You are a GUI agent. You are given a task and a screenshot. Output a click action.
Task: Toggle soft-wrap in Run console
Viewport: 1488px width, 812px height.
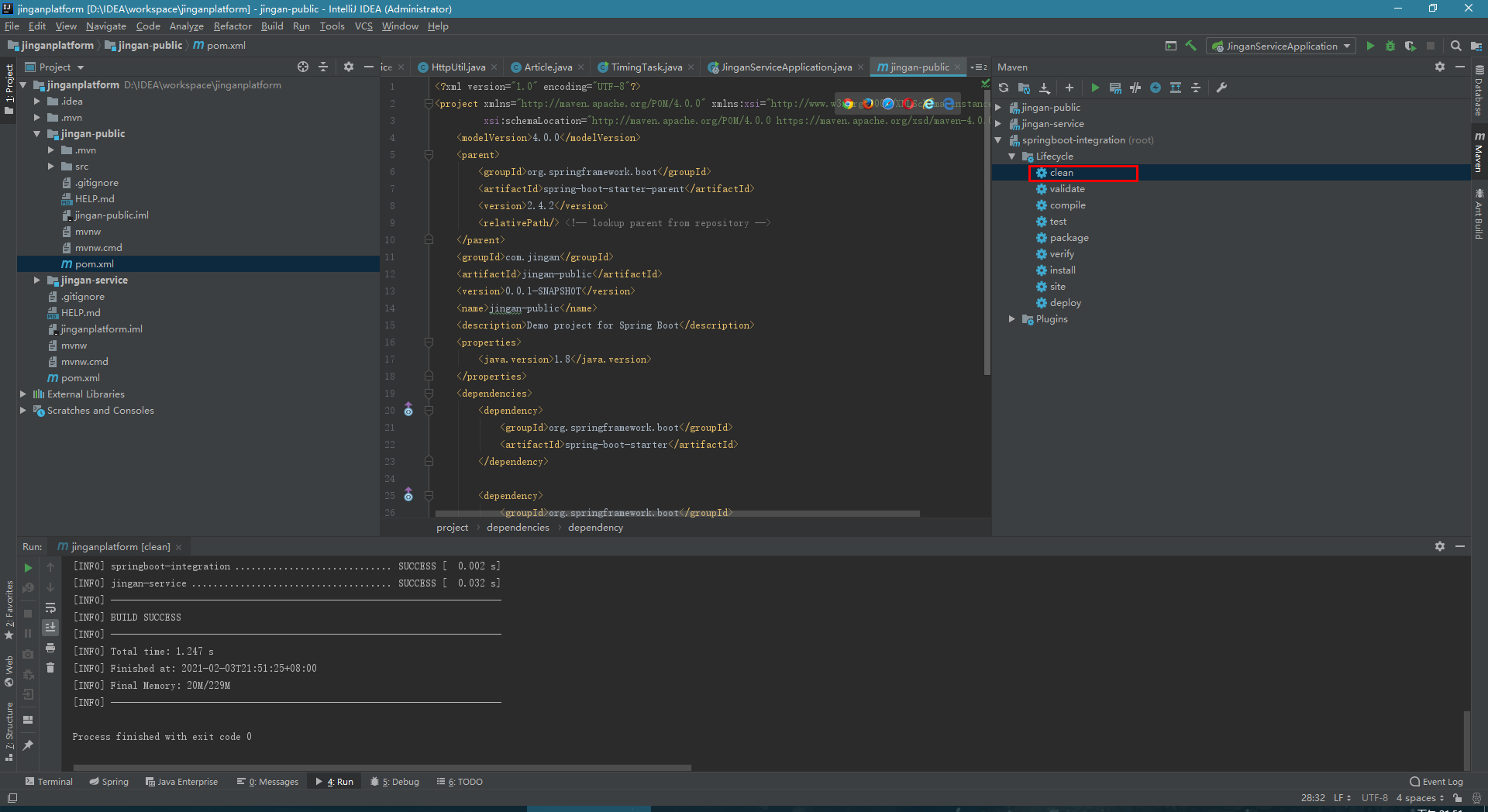[50, 608]
